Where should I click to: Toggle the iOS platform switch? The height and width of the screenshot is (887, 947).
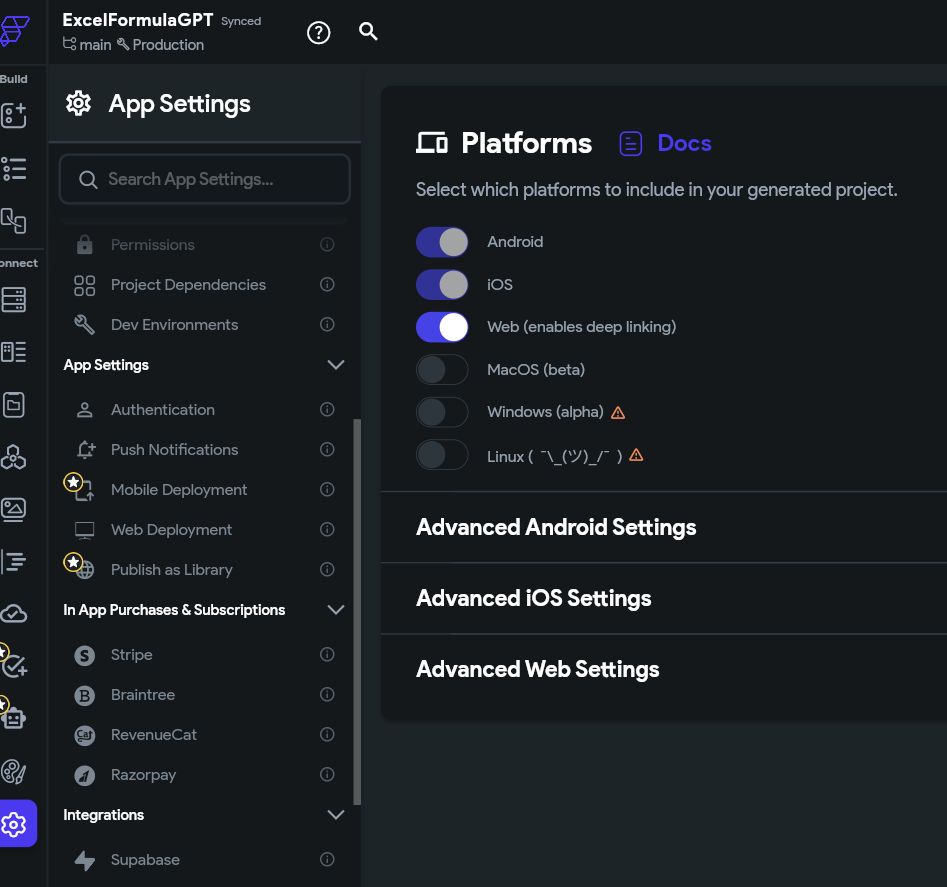(x=442, y=284)
